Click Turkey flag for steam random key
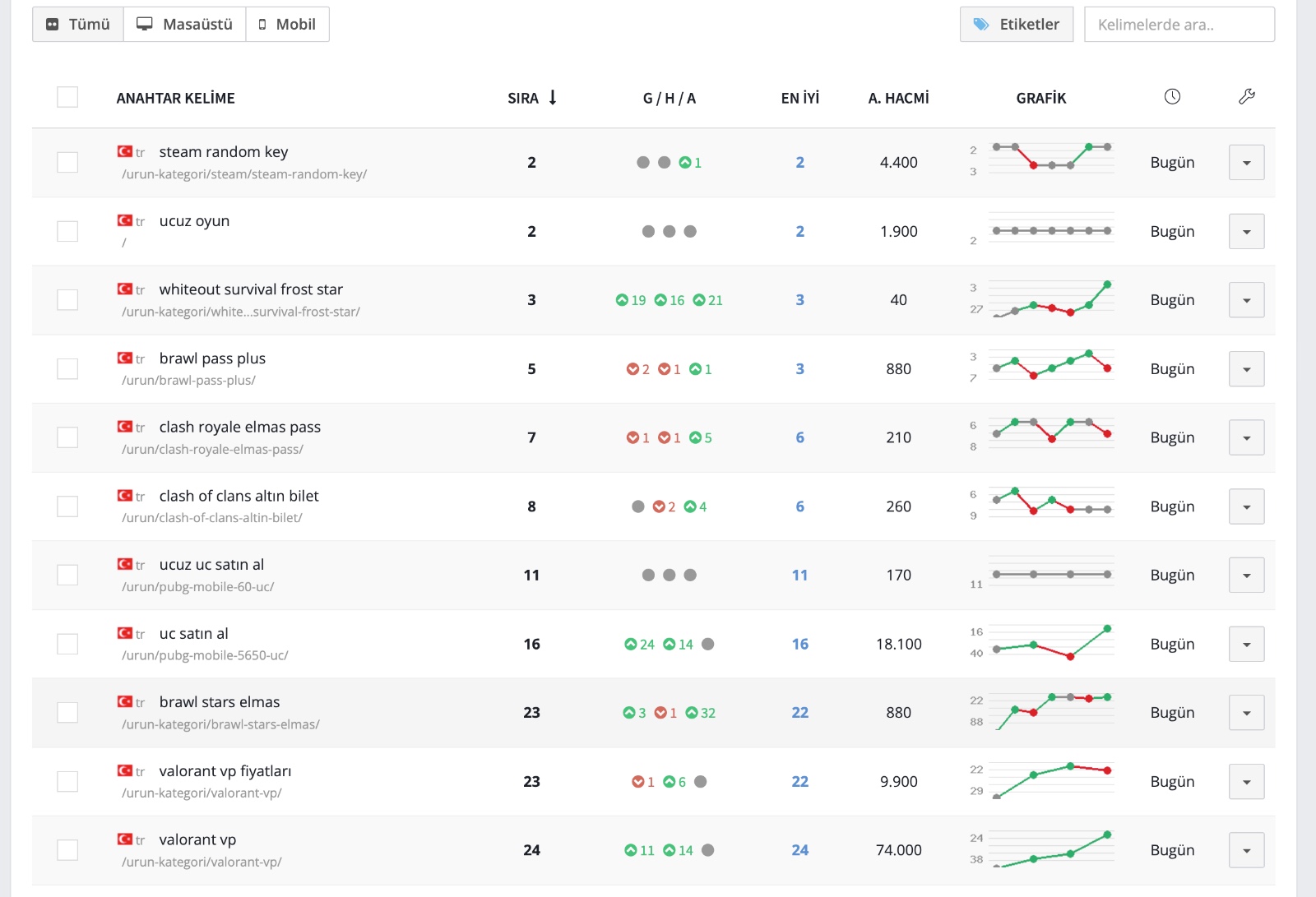1316x897 pixels. (x=125, y=151)
